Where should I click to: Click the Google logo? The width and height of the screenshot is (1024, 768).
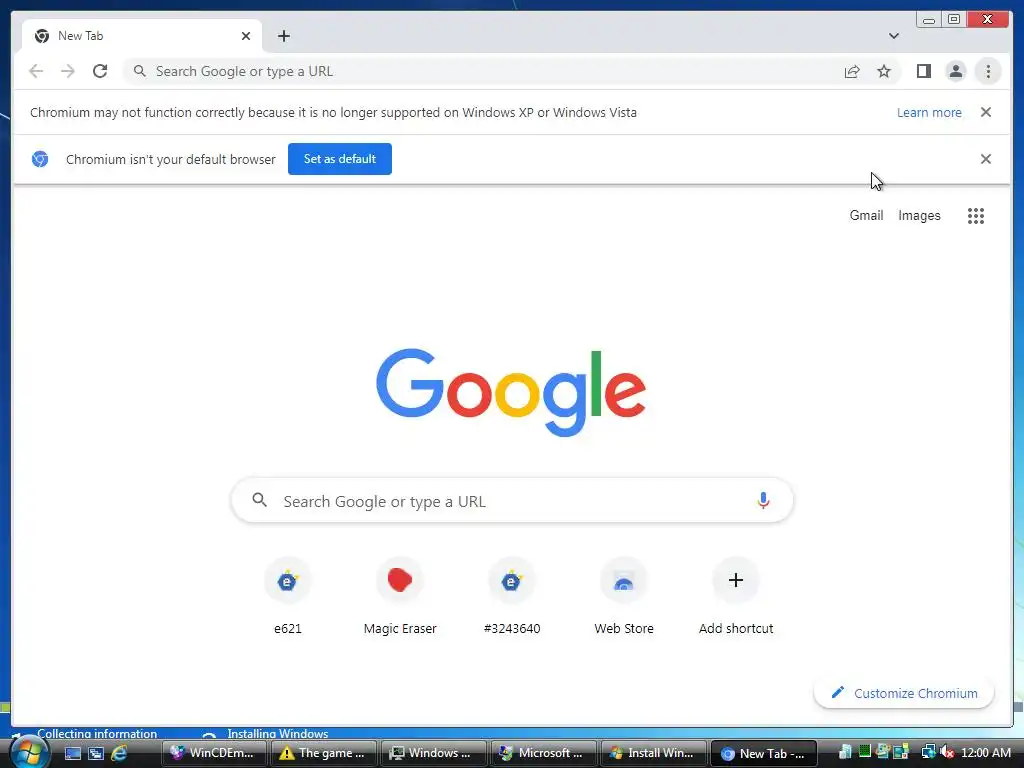(x=511, y=392)
